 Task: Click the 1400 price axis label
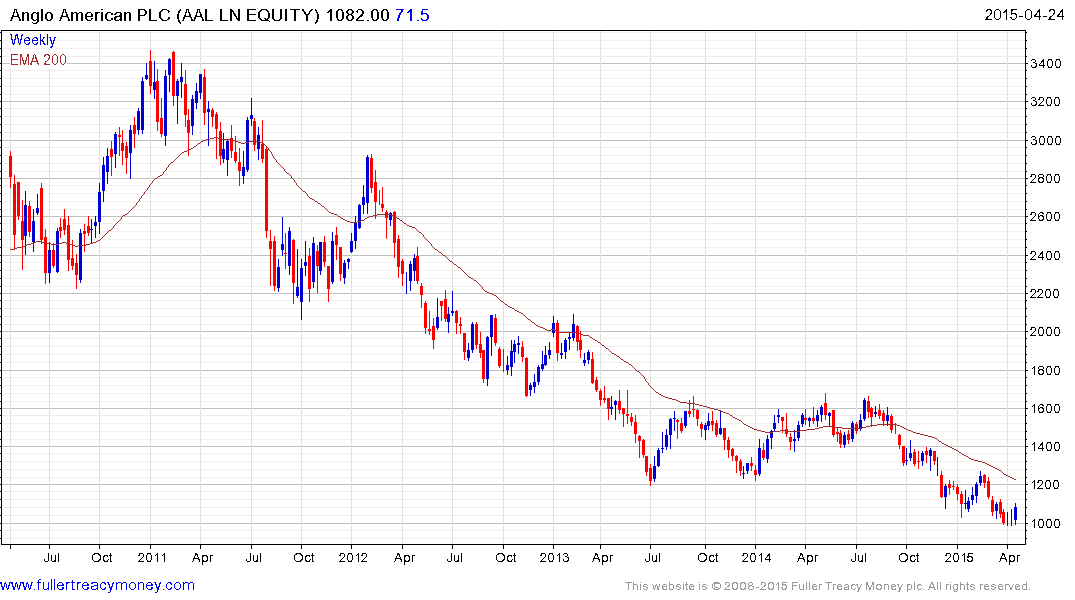(x=1046, y=446)
